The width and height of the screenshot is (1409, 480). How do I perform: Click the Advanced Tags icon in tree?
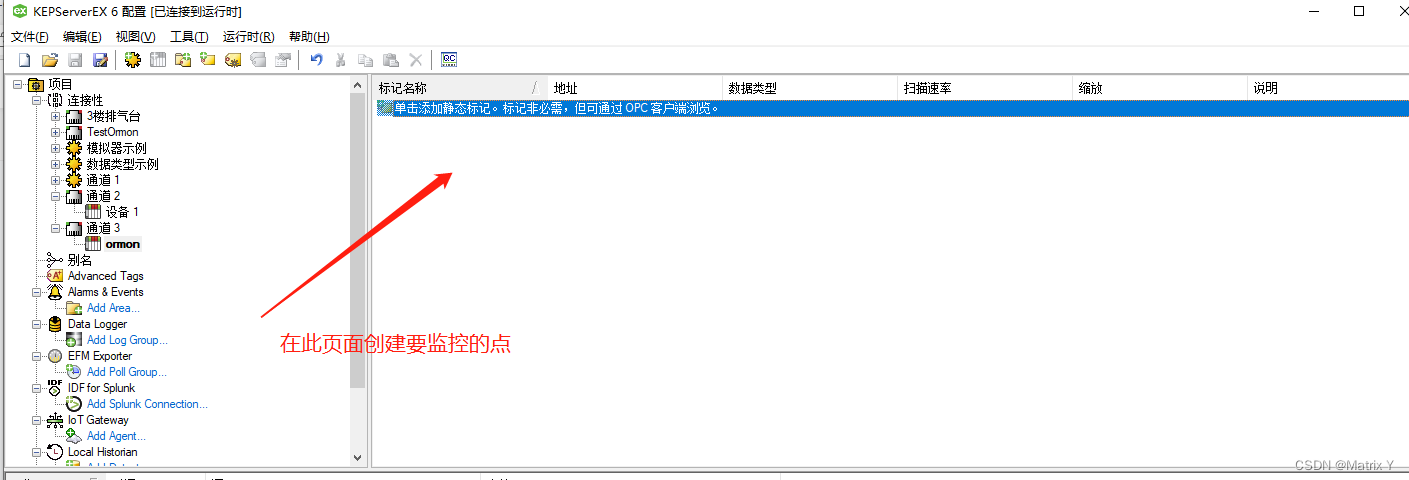55,276
